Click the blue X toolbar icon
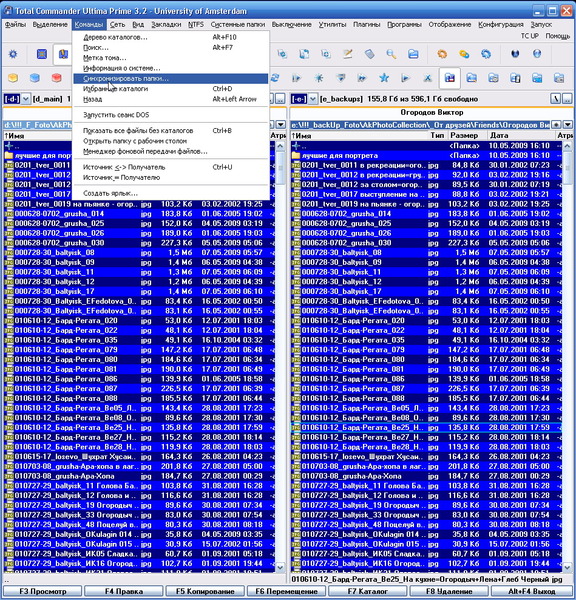576x600 pixels. [428, 78]
